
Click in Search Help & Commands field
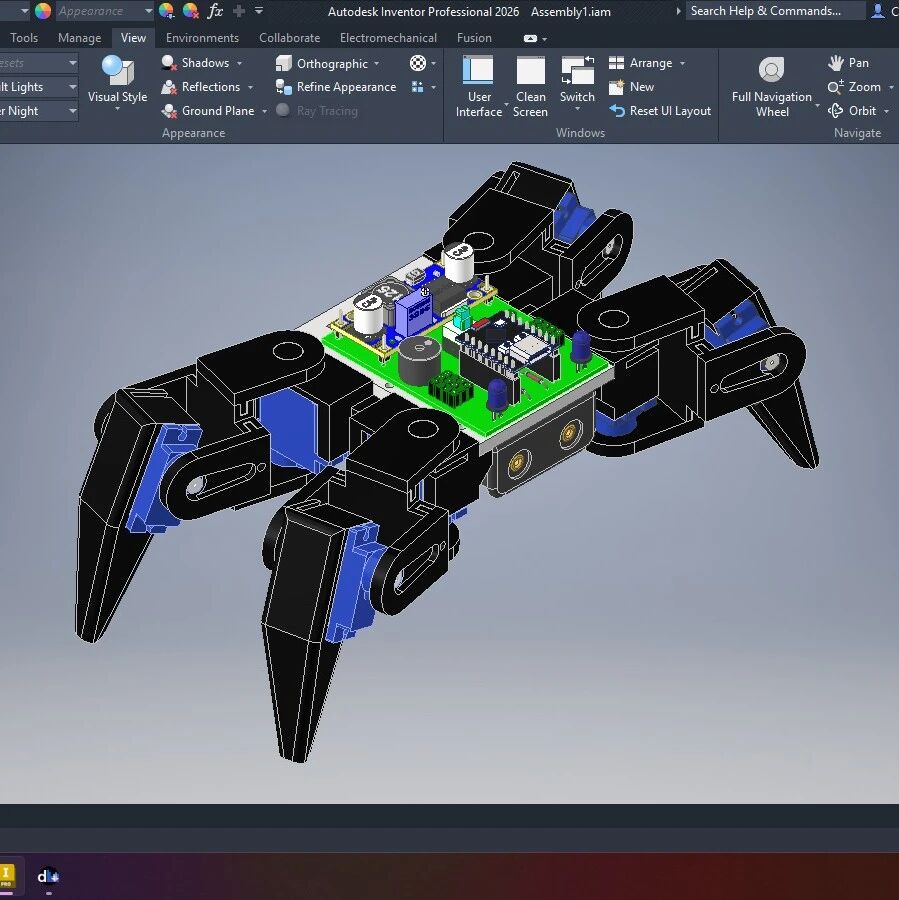(x=775, y=11)
